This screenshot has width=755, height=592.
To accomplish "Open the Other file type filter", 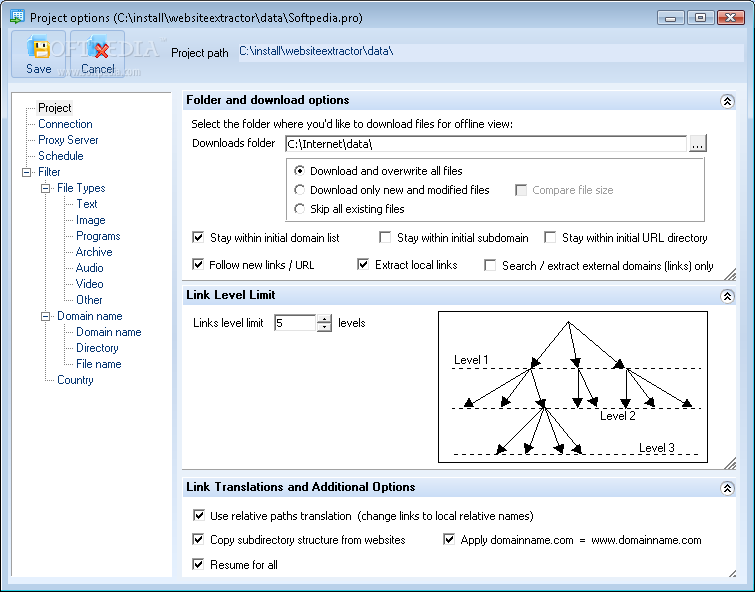I will coord(89,300).
